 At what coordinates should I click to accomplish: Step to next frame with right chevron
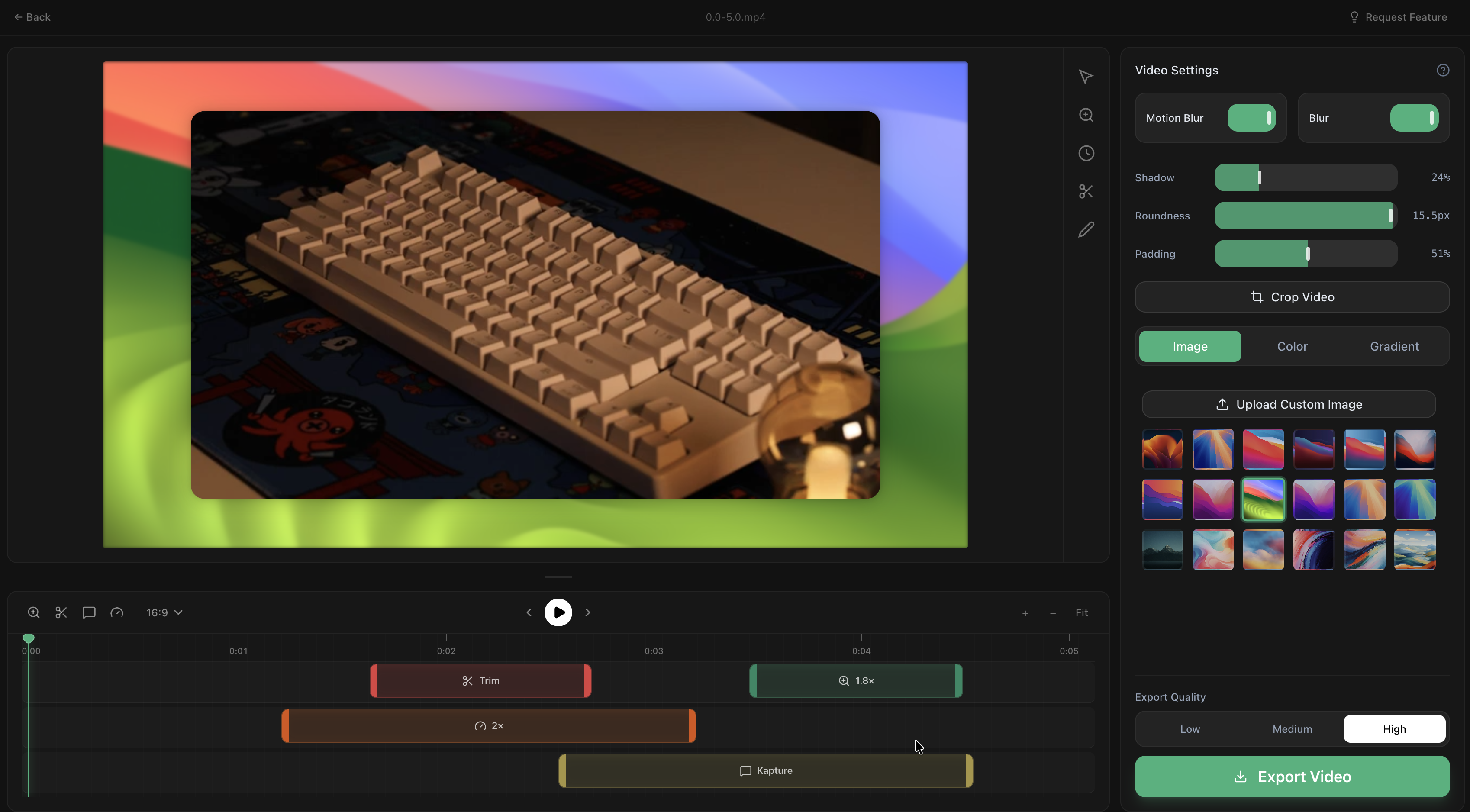coord(587,612)
